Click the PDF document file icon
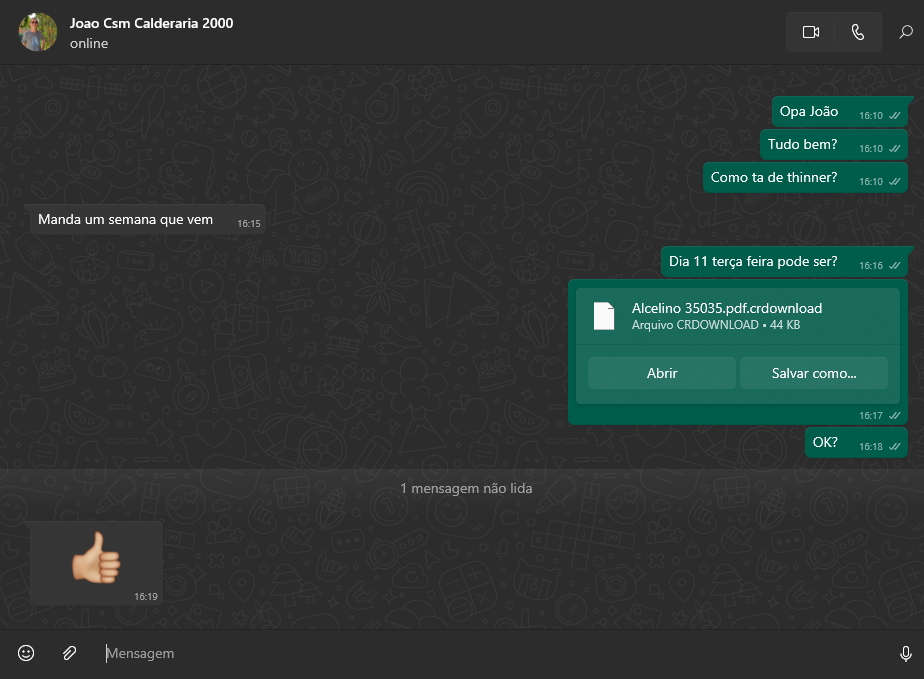The image size is (924, 679). pyautogui.click(x=604, y=316)
